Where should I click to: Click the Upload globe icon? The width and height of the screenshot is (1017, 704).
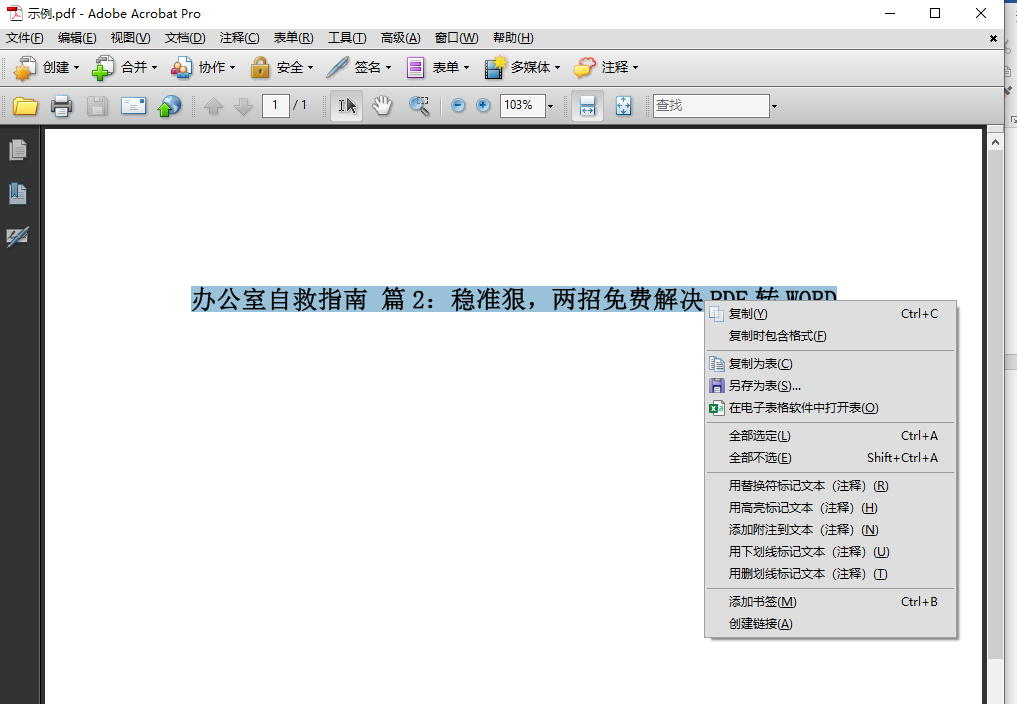[169, 106]
